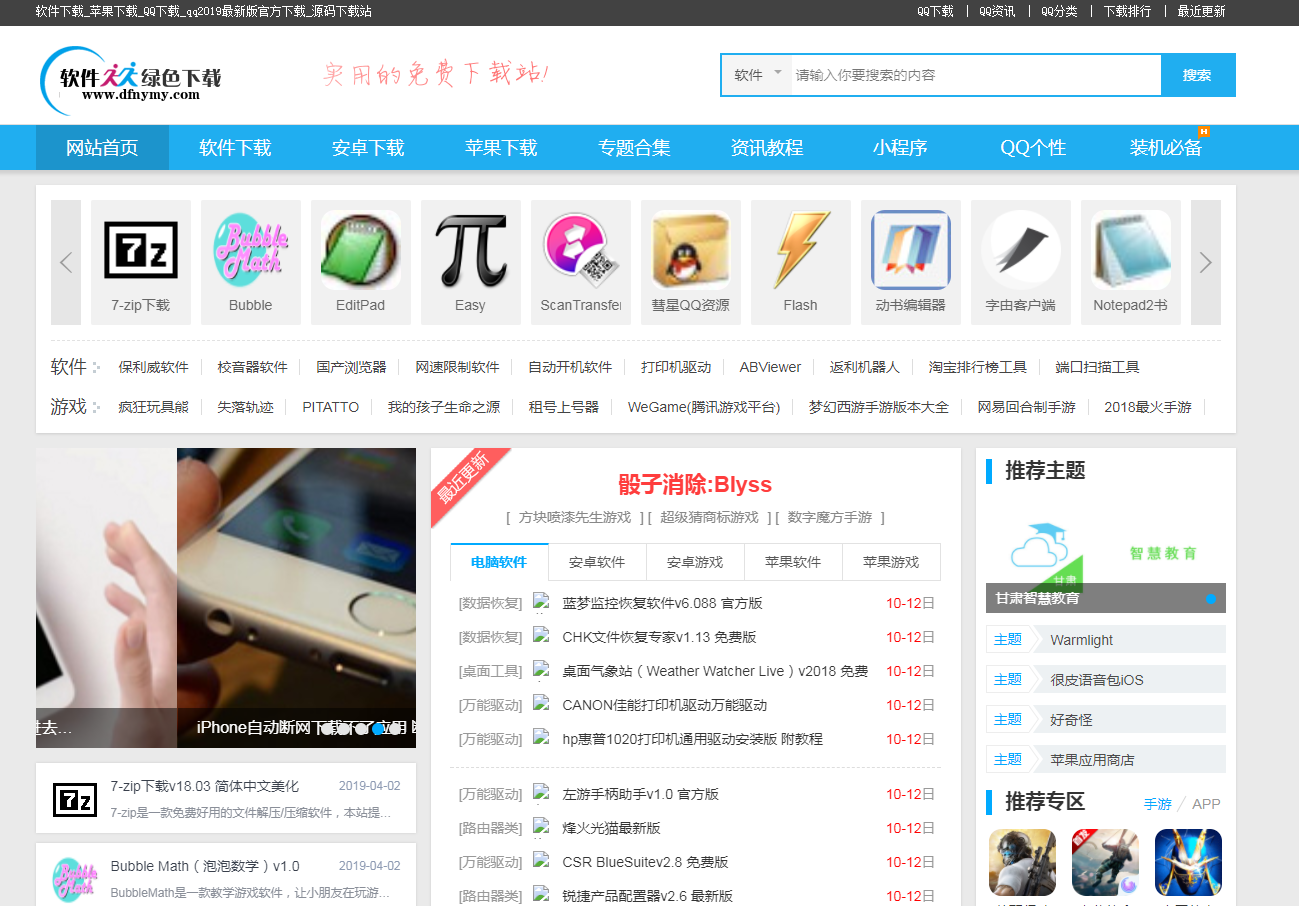
Task: Click the icon beside CHK文件恢复专家
Action: coord(542,636)
